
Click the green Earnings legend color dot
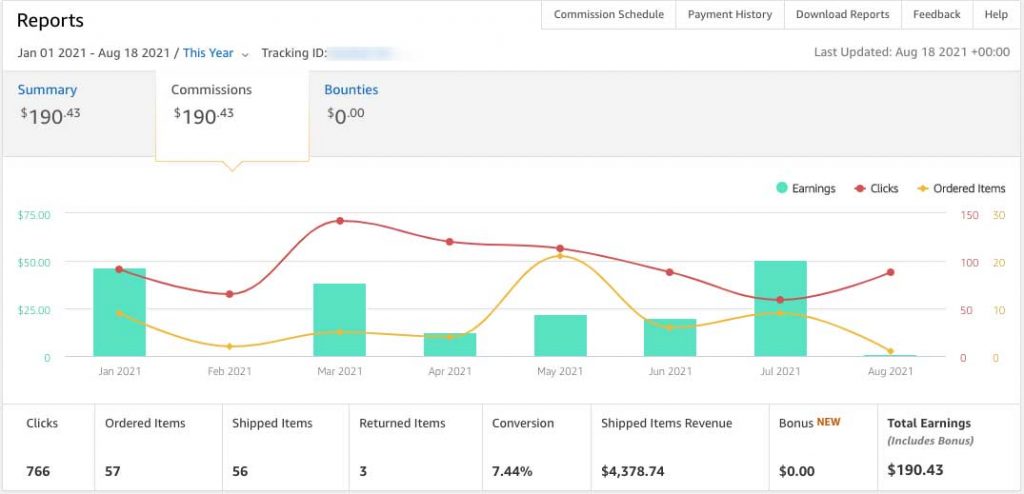tap(781, 188)
